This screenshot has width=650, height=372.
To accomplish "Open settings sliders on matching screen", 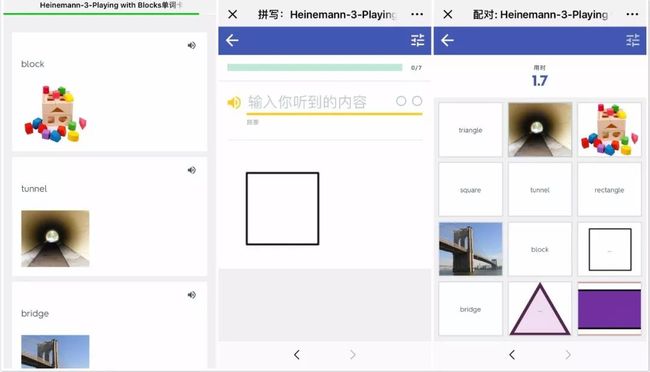I will (x=633, y=40).
